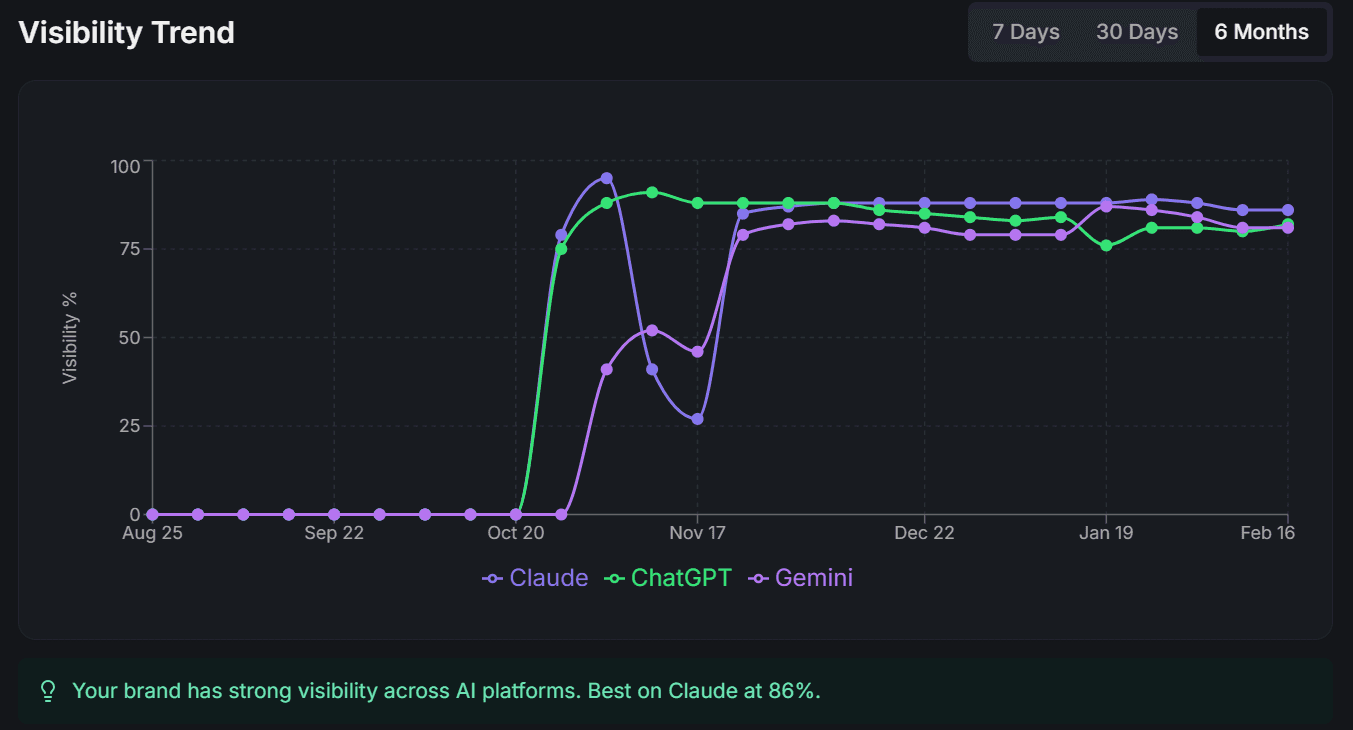
Task: Toggle the ChatGPT series visibility
Action: [x=681, y=577]
